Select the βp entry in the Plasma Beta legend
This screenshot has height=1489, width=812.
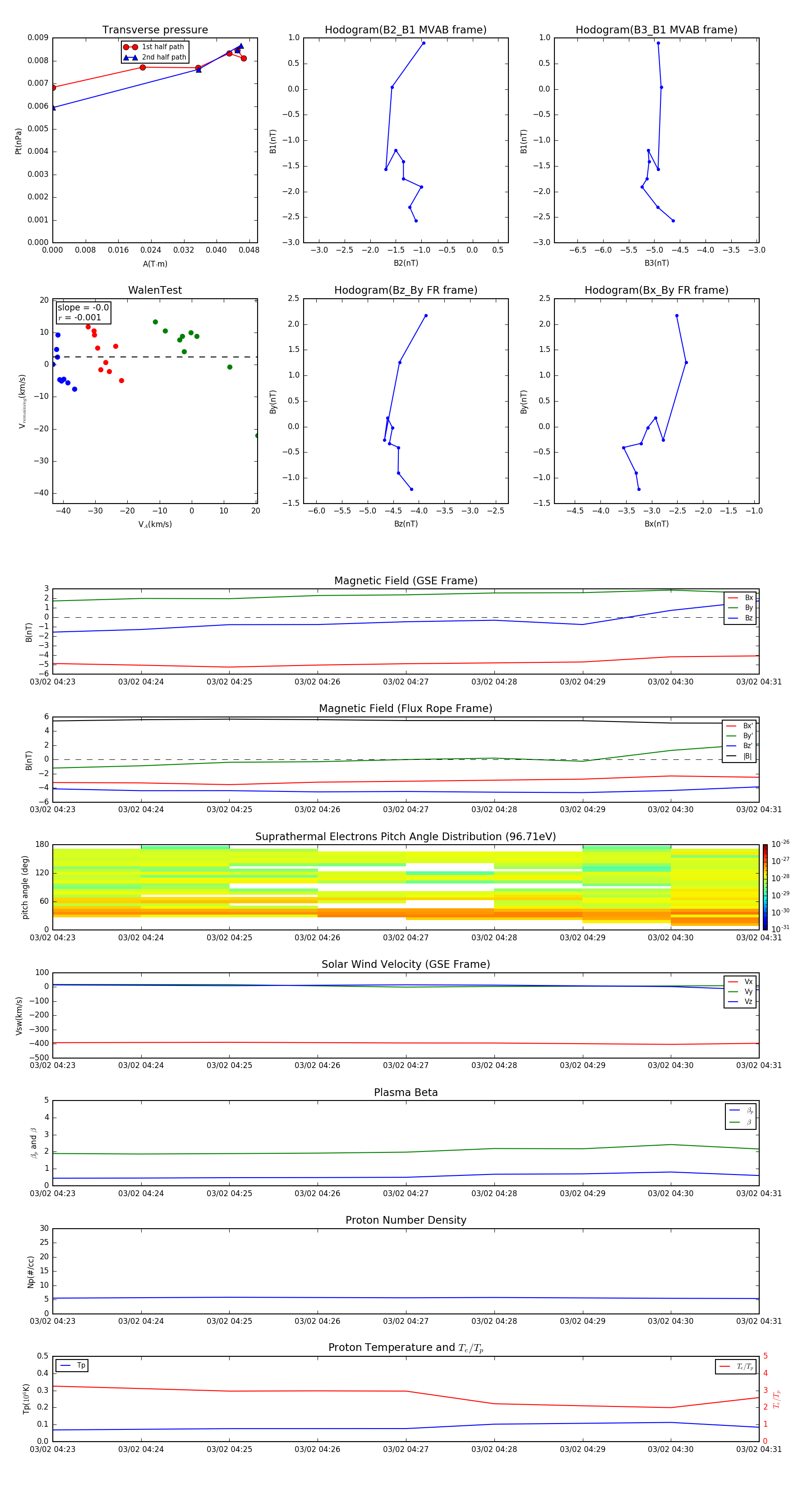pyautogui.click(x=741, y=1110)
